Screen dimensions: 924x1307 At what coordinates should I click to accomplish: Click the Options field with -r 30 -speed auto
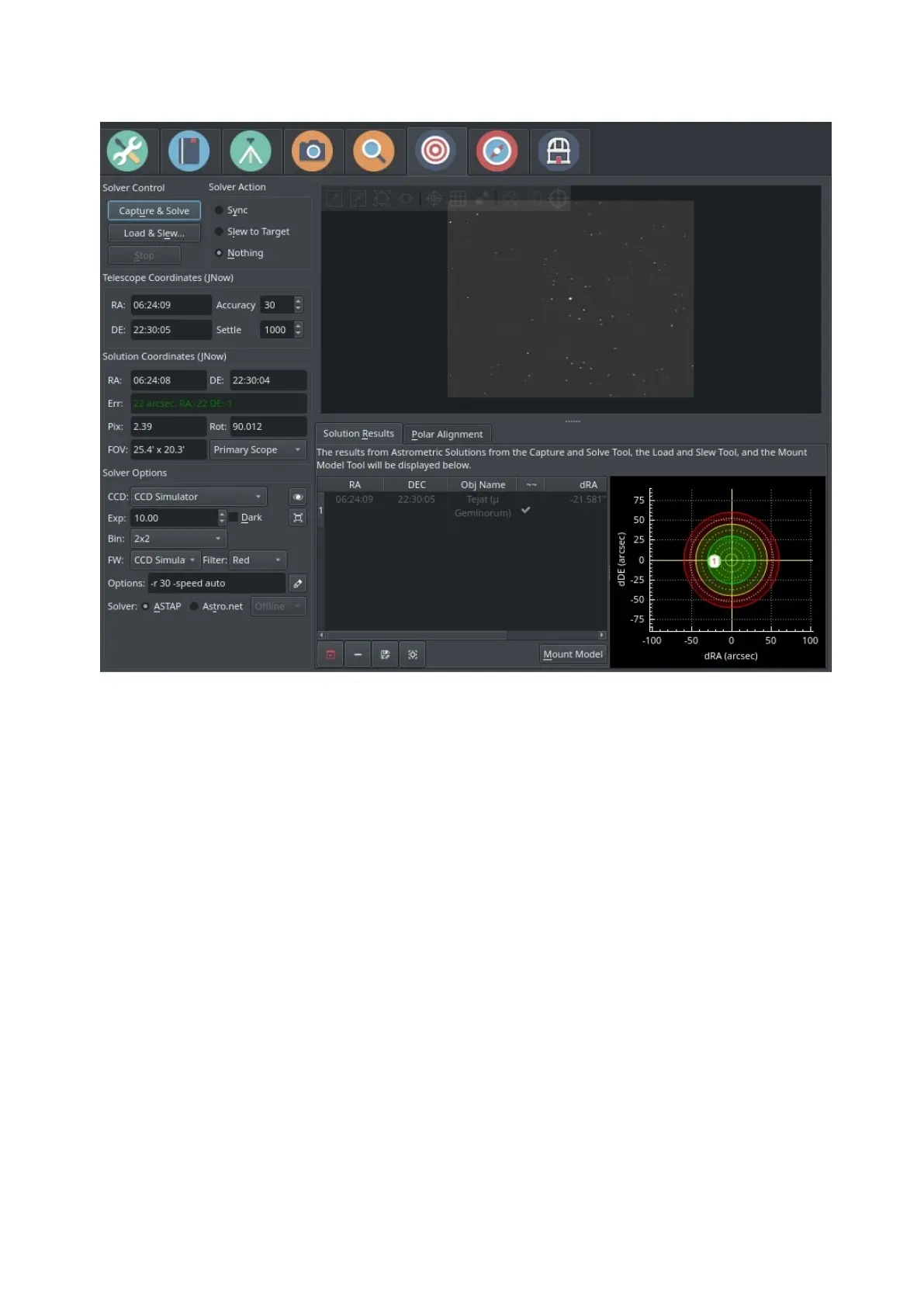tap(216, 583)
